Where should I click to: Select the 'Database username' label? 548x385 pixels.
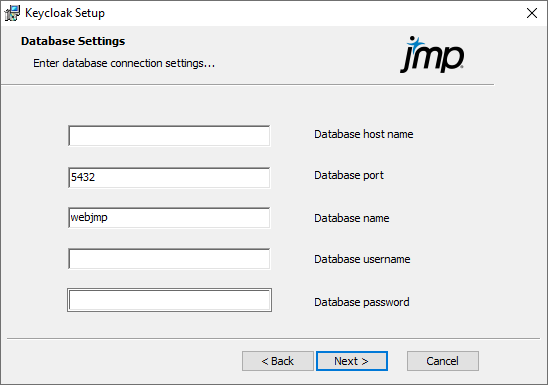point(362,259)
